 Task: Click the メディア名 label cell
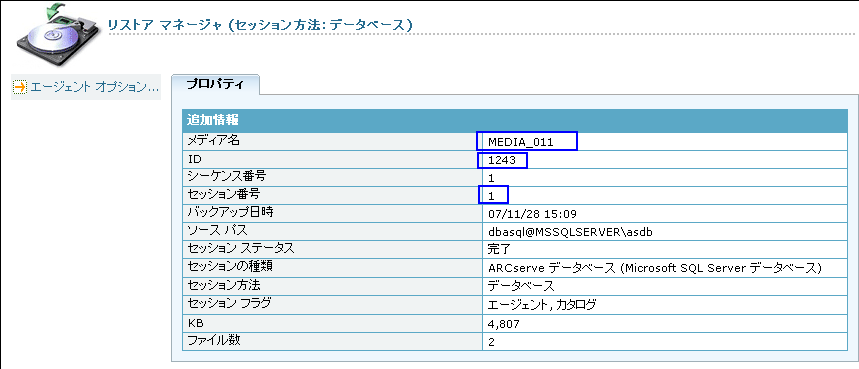[332, 141]
